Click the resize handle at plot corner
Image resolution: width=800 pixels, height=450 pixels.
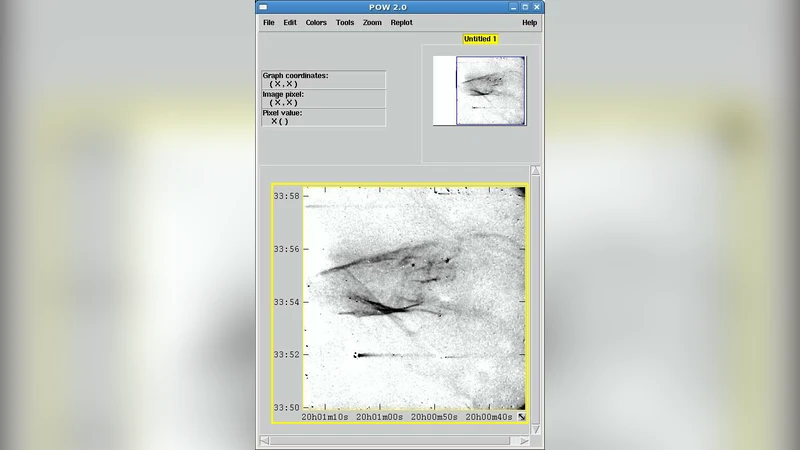tap(521, 417)
